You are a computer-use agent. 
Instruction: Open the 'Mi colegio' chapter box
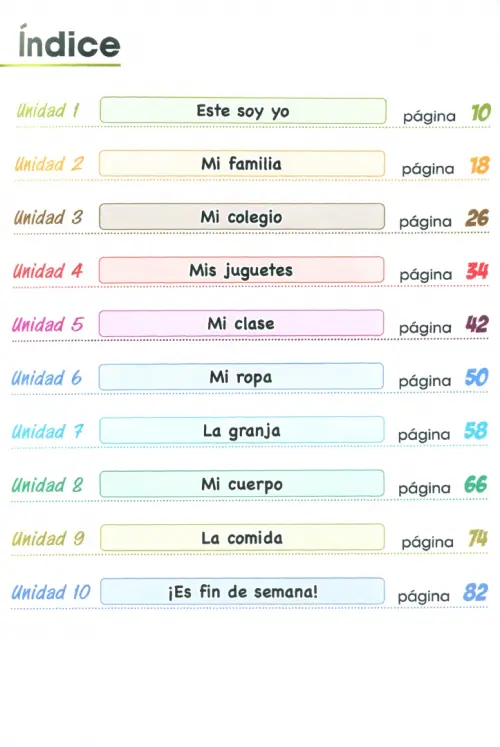point(242,217)
